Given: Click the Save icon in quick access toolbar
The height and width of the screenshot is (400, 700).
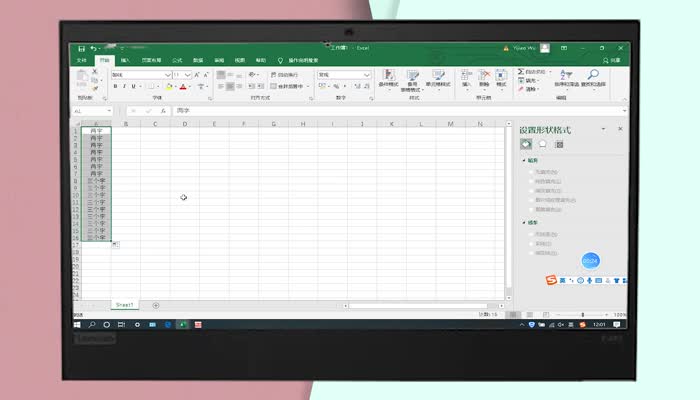Looking at the screenshot, I should [81, 48].
